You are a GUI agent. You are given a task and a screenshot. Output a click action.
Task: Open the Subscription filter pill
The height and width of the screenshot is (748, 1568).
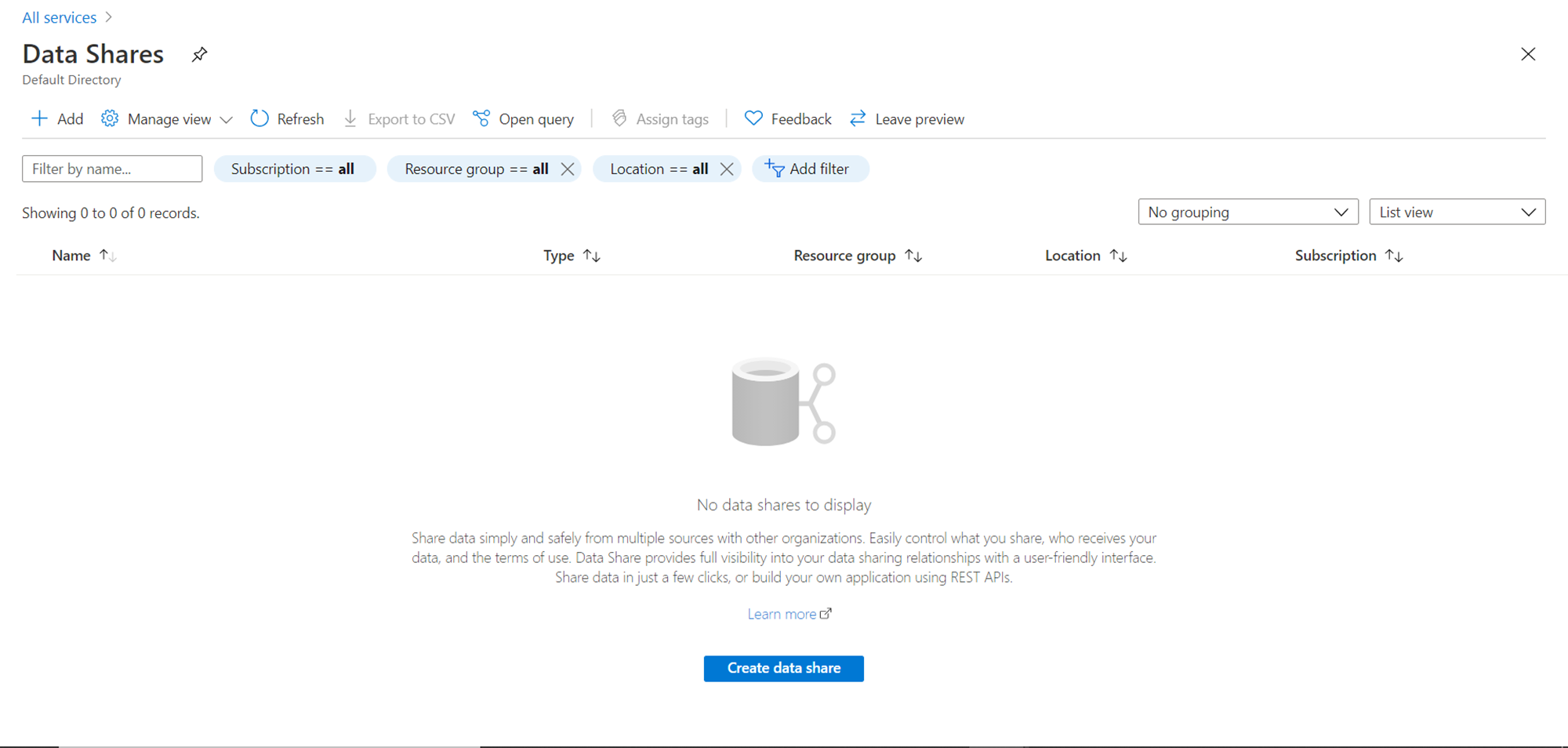pos(294,169)
